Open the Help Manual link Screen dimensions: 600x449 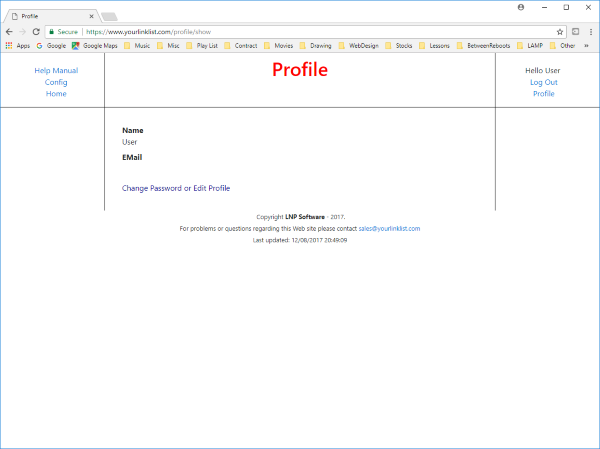click(x=56, y=71)
